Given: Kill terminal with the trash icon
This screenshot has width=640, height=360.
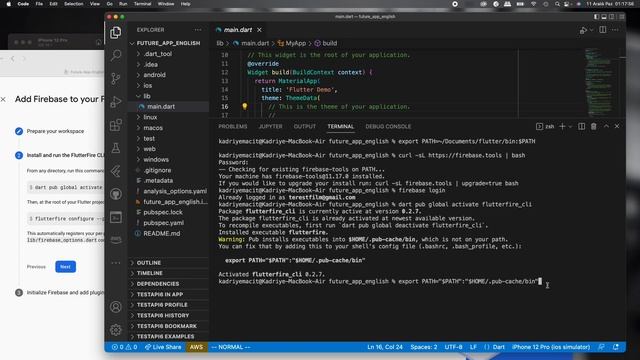Looking at the screenshot, I should pos(593,127).
